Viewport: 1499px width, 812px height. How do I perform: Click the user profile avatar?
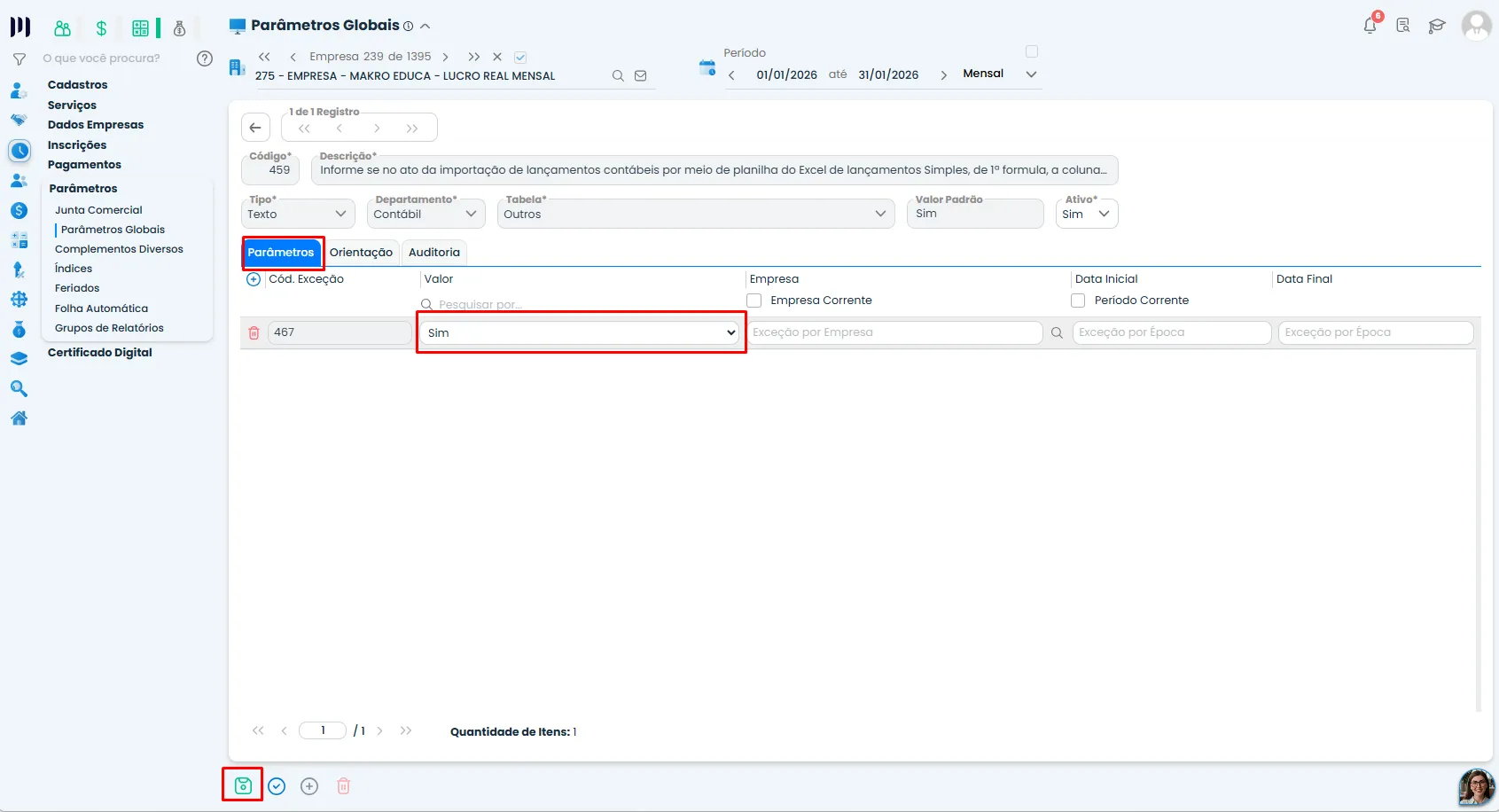(1476, 25)
